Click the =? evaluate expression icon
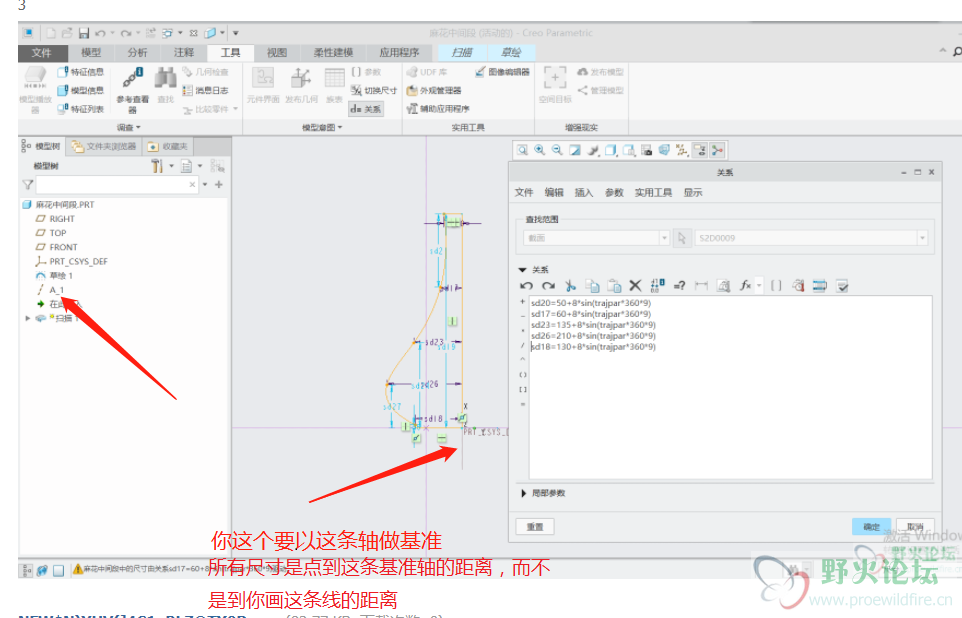The image size is (962, 618). tap(679, 285)
